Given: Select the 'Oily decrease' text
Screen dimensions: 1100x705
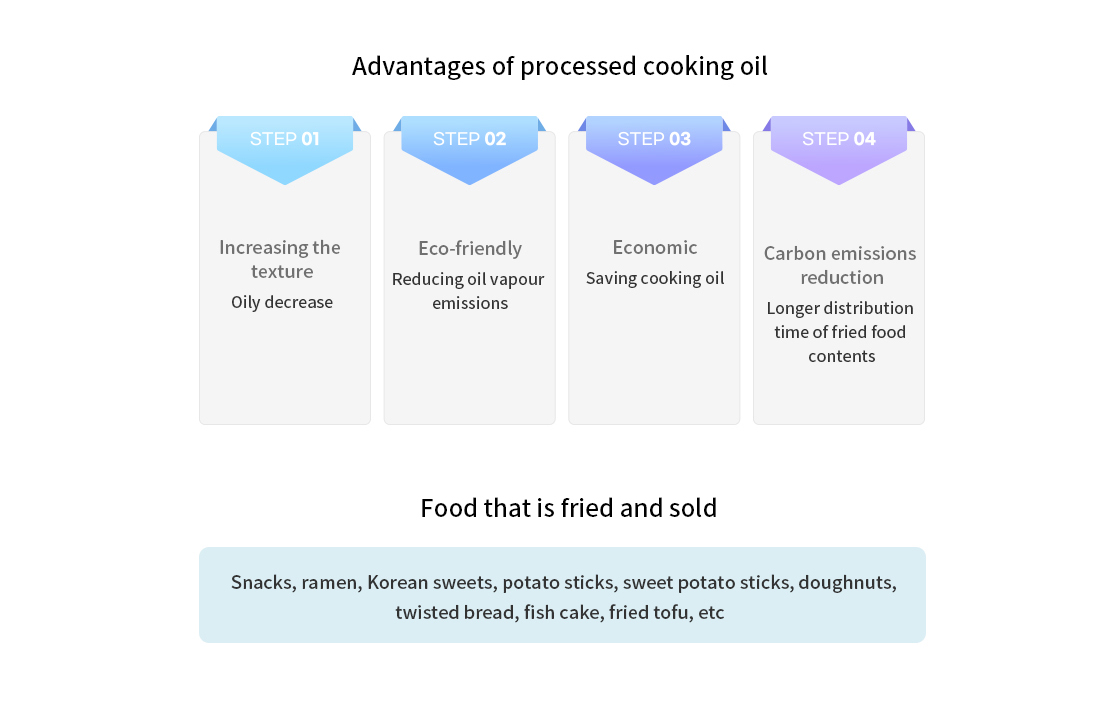Looking at the screenshot, I should 282,302.
